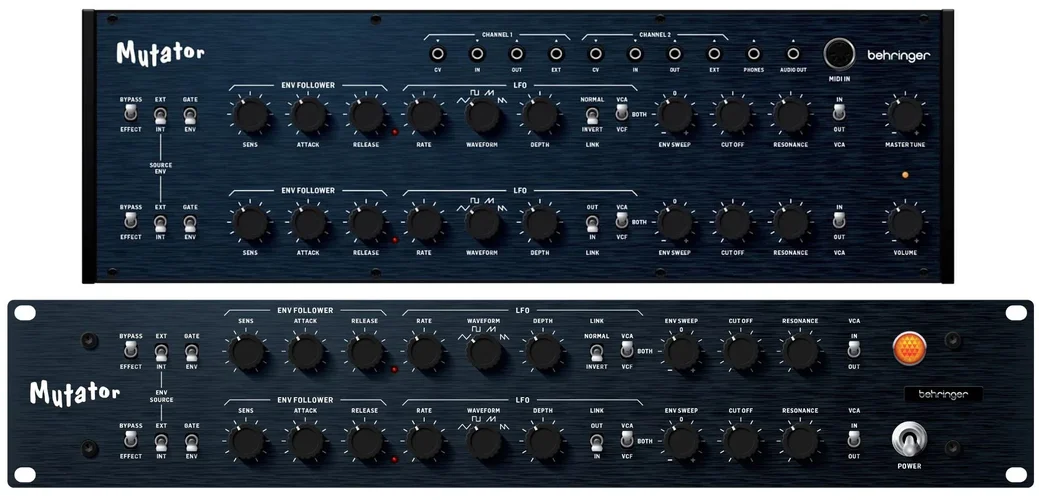
Task: Flip the POWER switch on rack unit
Action: [x=908, y=439]
